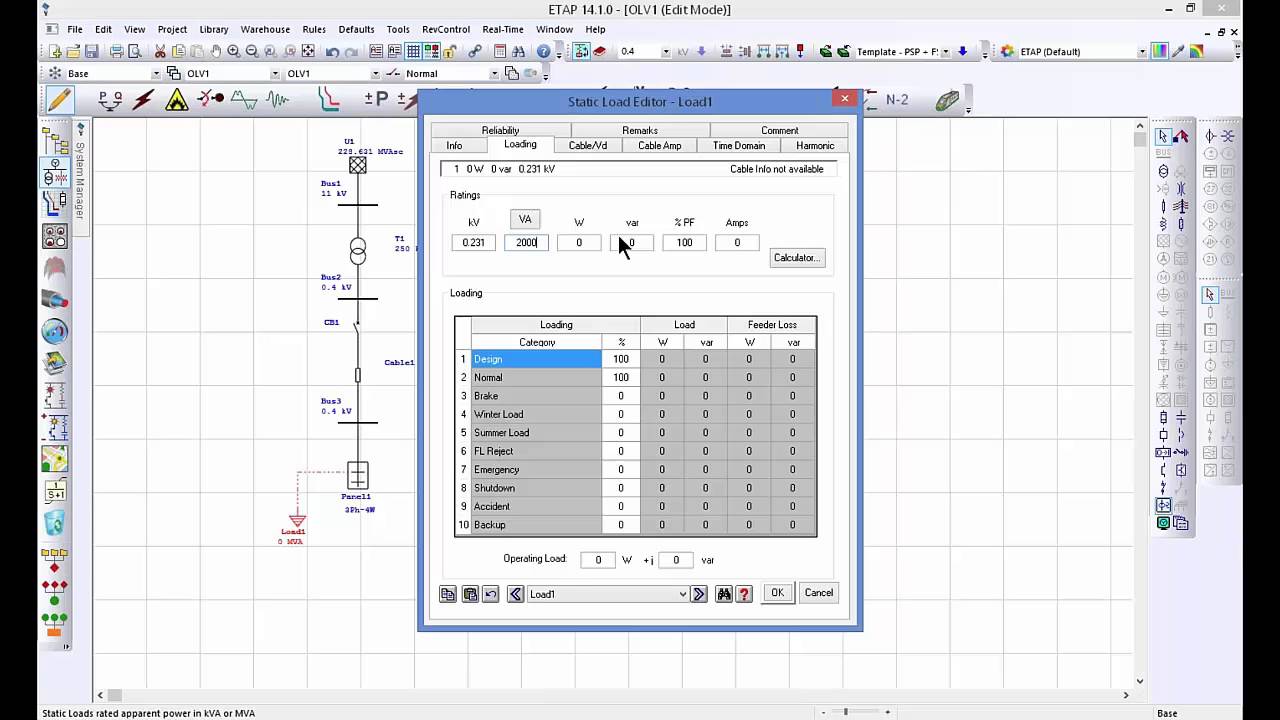The image size is (1280, 720).
Task: Click the Operating Load W field
Action: tap(598, 560)
